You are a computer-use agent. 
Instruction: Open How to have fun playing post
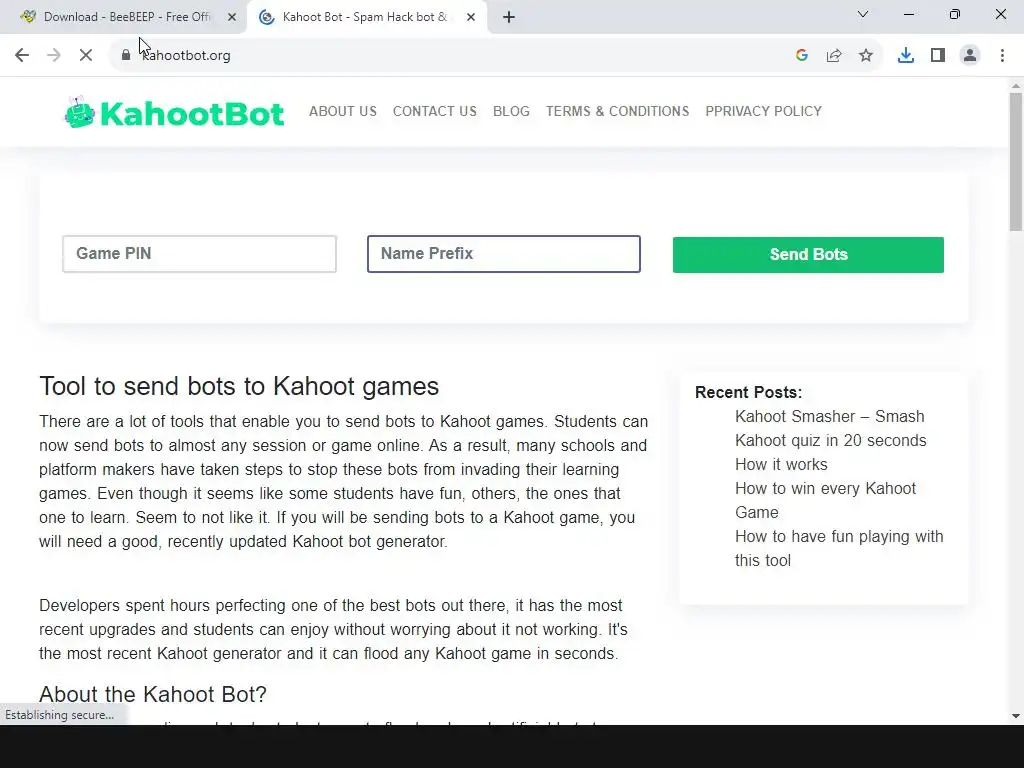click(839, 548)
